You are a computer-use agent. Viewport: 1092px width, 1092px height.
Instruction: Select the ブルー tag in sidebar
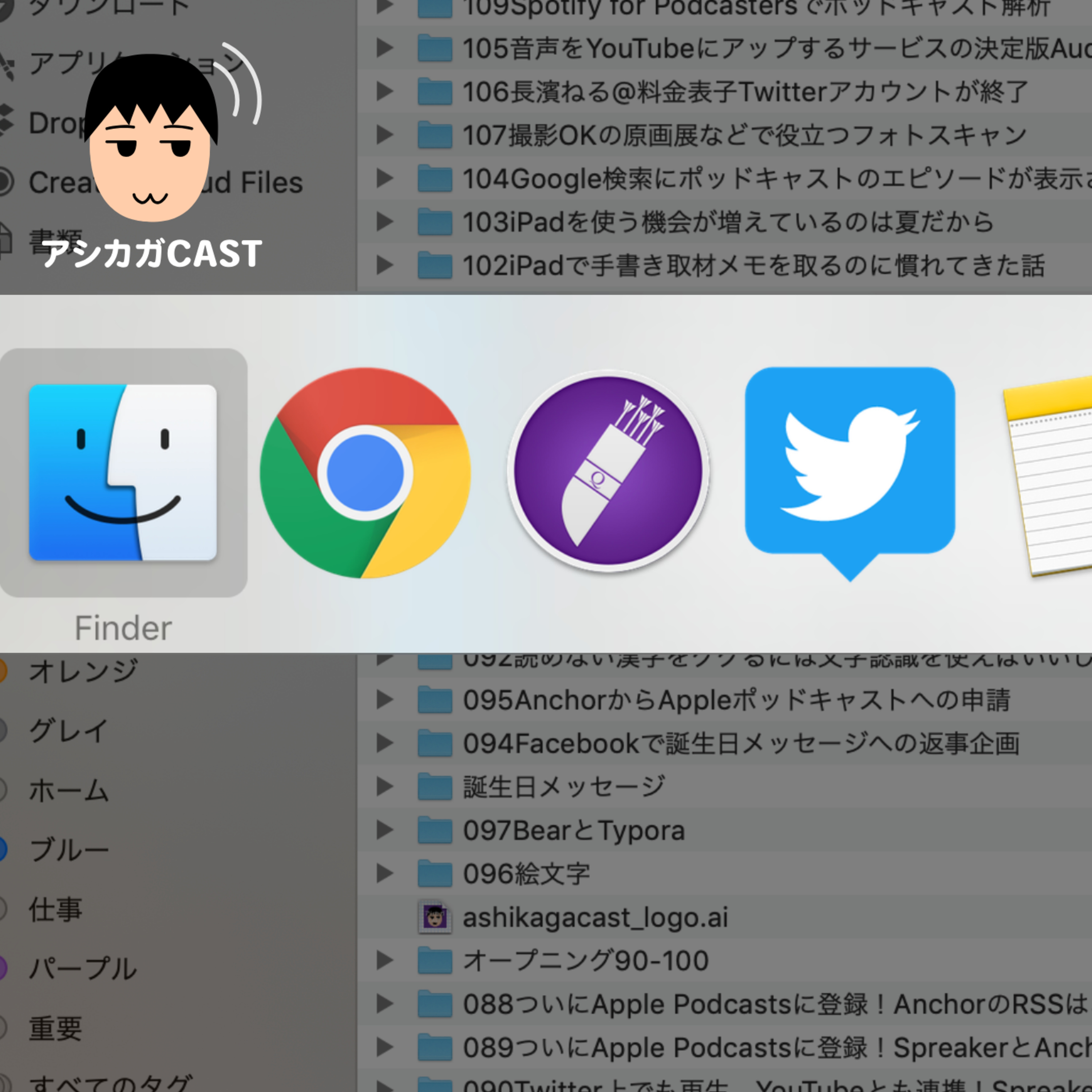click(68, 850)
